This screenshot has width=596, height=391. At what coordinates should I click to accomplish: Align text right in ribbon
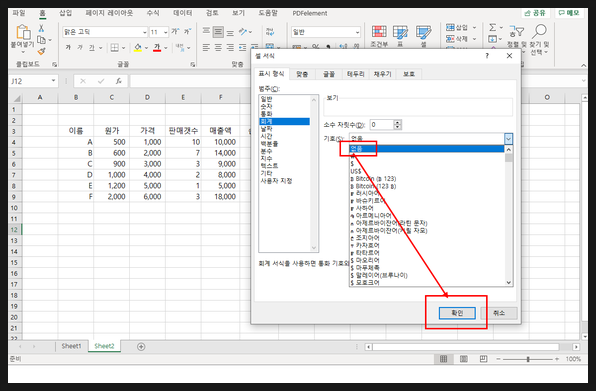[230, 47]
